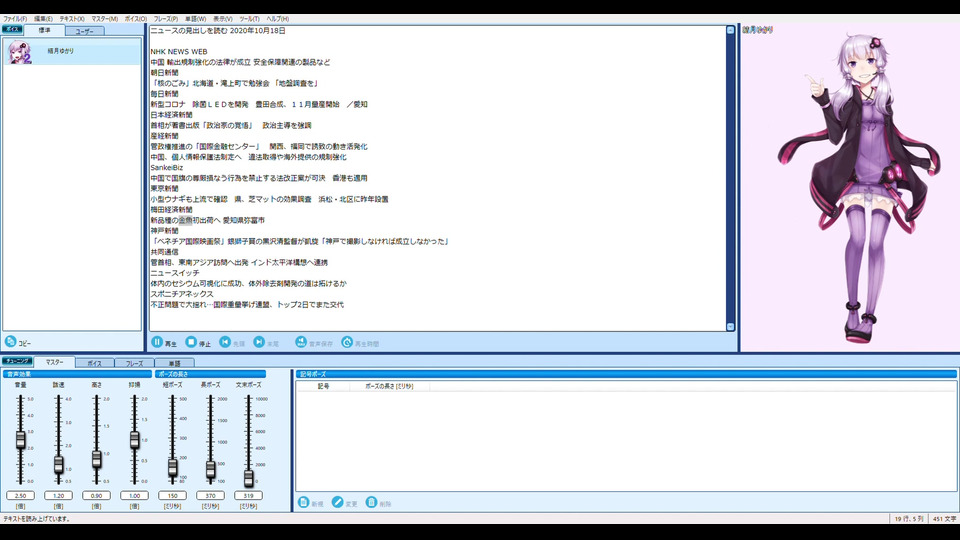Jump to end with the 末尾 icon
Screen dimensions: 960x540
coord(259,342)
